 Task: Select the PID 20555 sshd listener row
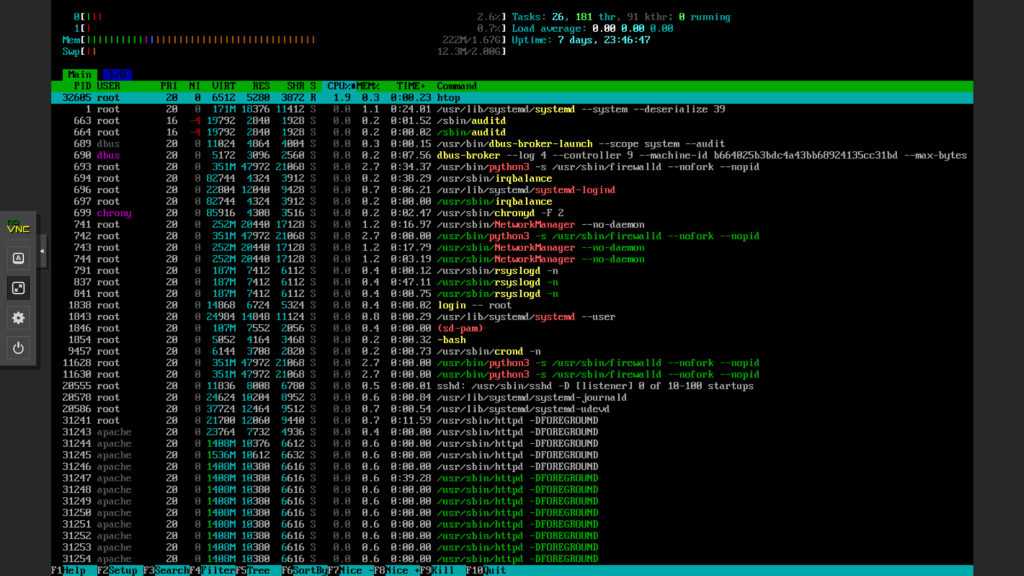pyautogui.click(x=512, y=386)
